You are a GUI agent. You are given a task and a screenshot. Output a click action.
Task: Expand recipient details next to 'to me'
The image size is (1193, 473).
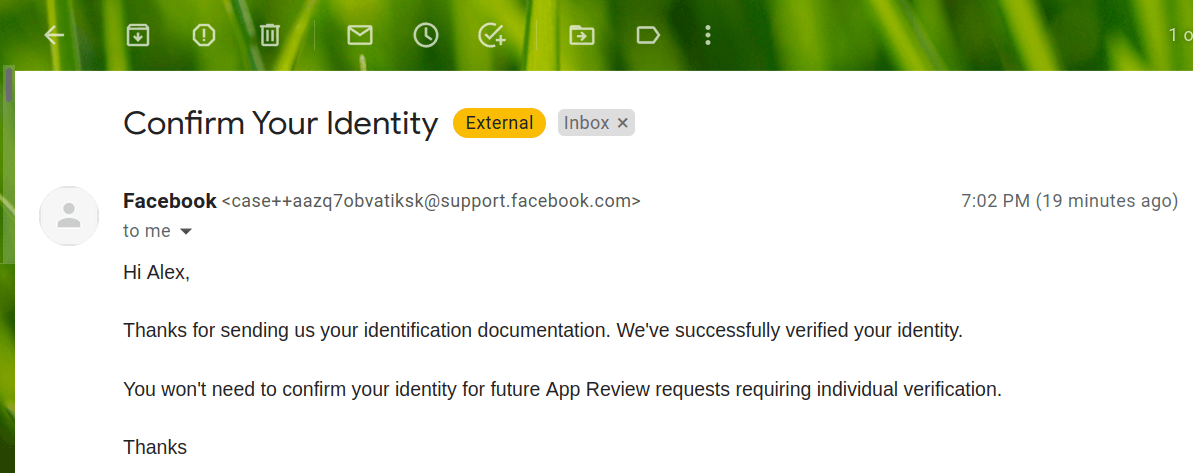pos(186,232)
